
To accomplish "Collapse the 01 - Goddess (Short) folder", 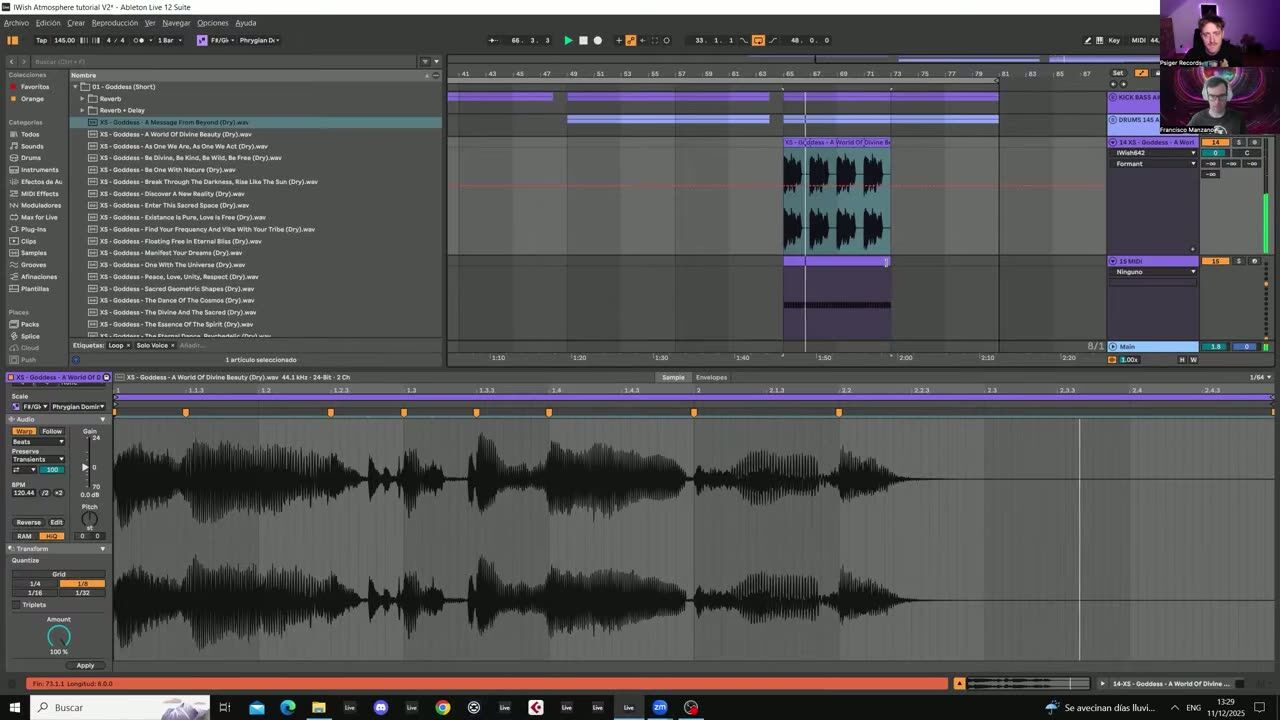I will (75, 87).
